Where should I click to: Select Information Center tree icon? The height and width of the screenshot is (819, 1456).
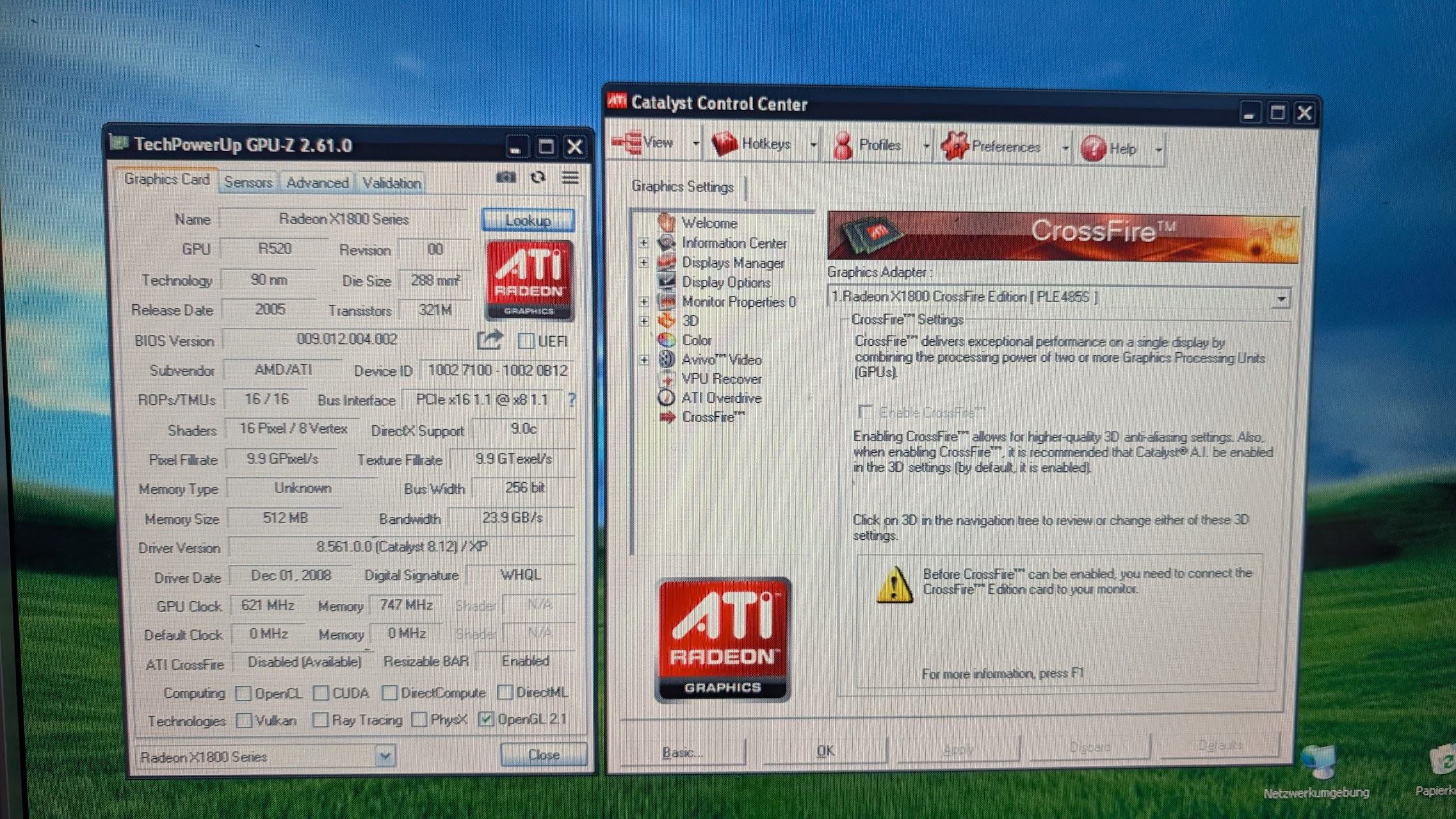[x=667, y=243]
